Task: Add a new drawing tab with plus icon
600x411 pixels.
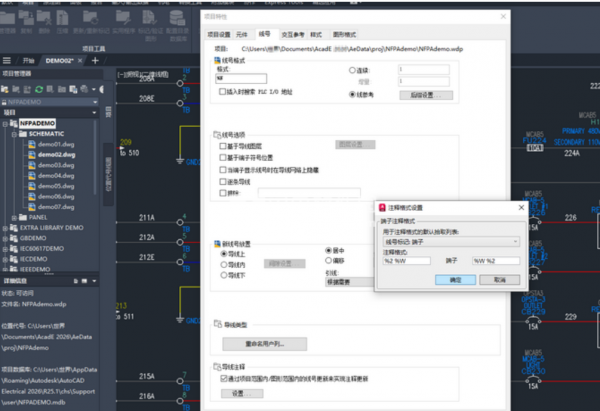Action: (95, 60)
